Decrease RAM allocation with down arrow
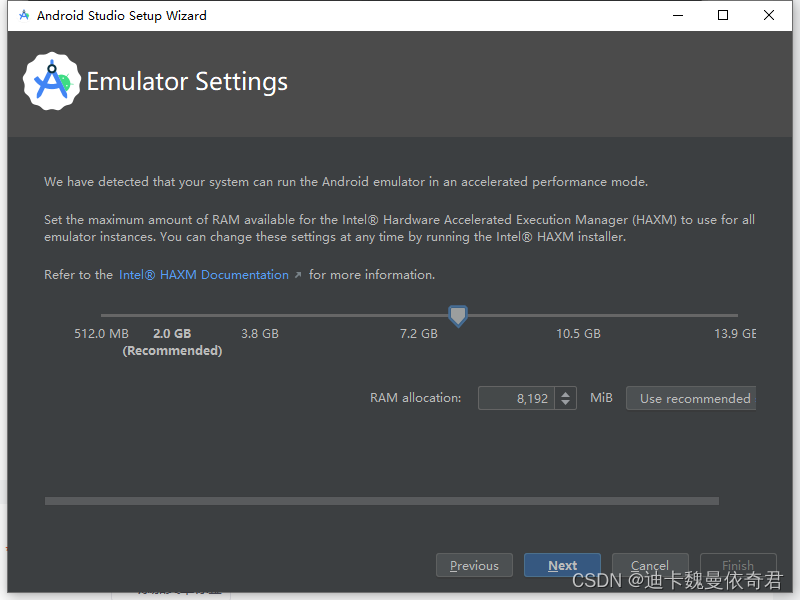 click(x=565, y=403)
